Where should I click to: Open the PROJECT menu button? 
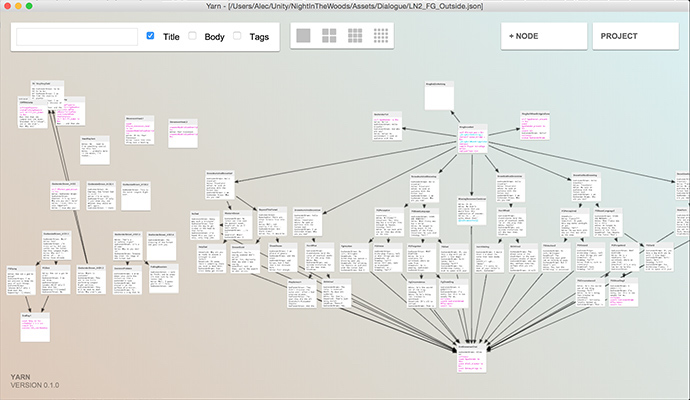click(636, 36)
